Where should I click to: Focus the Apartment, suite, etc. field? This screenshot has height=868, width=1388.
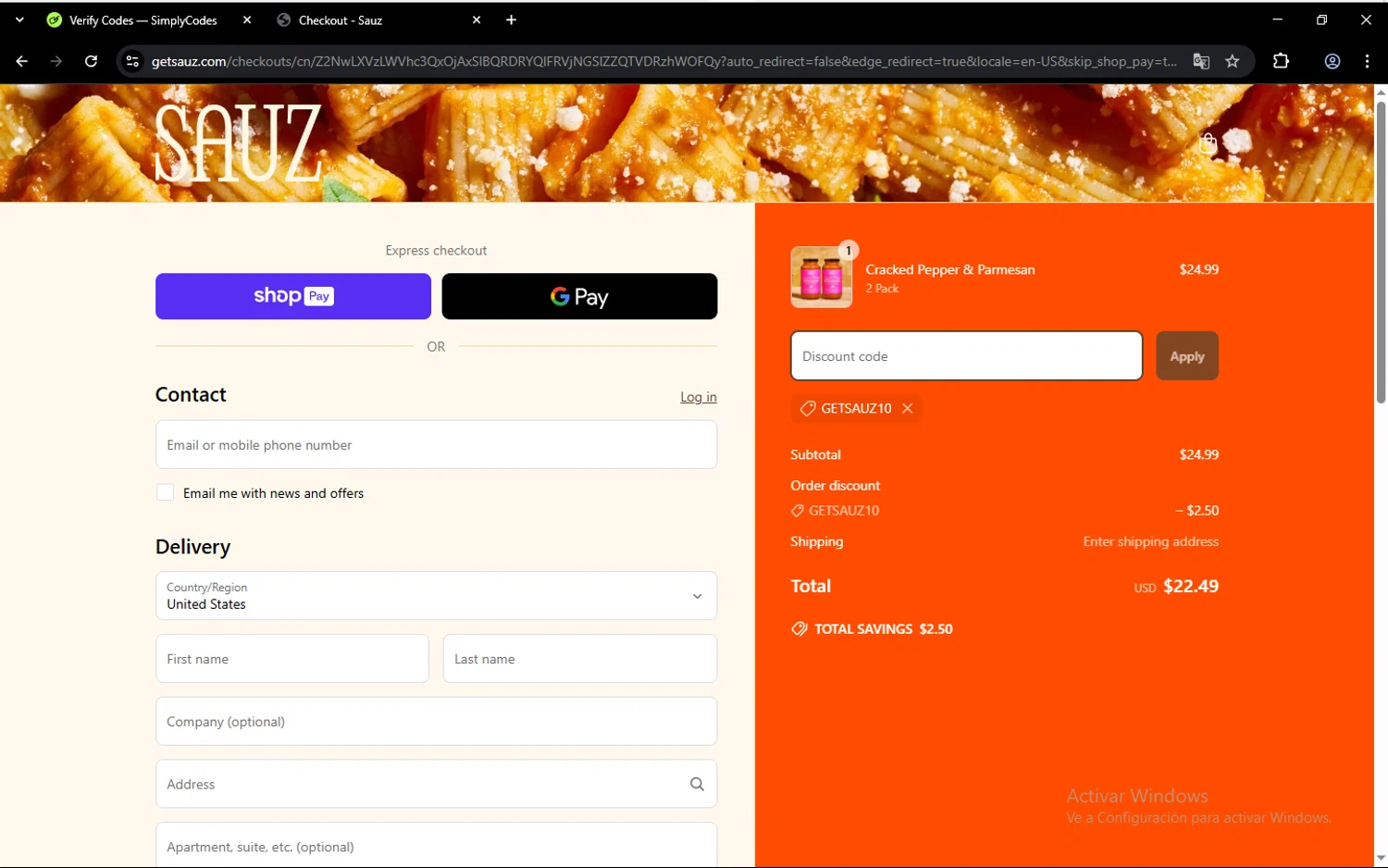pos(436,846)
